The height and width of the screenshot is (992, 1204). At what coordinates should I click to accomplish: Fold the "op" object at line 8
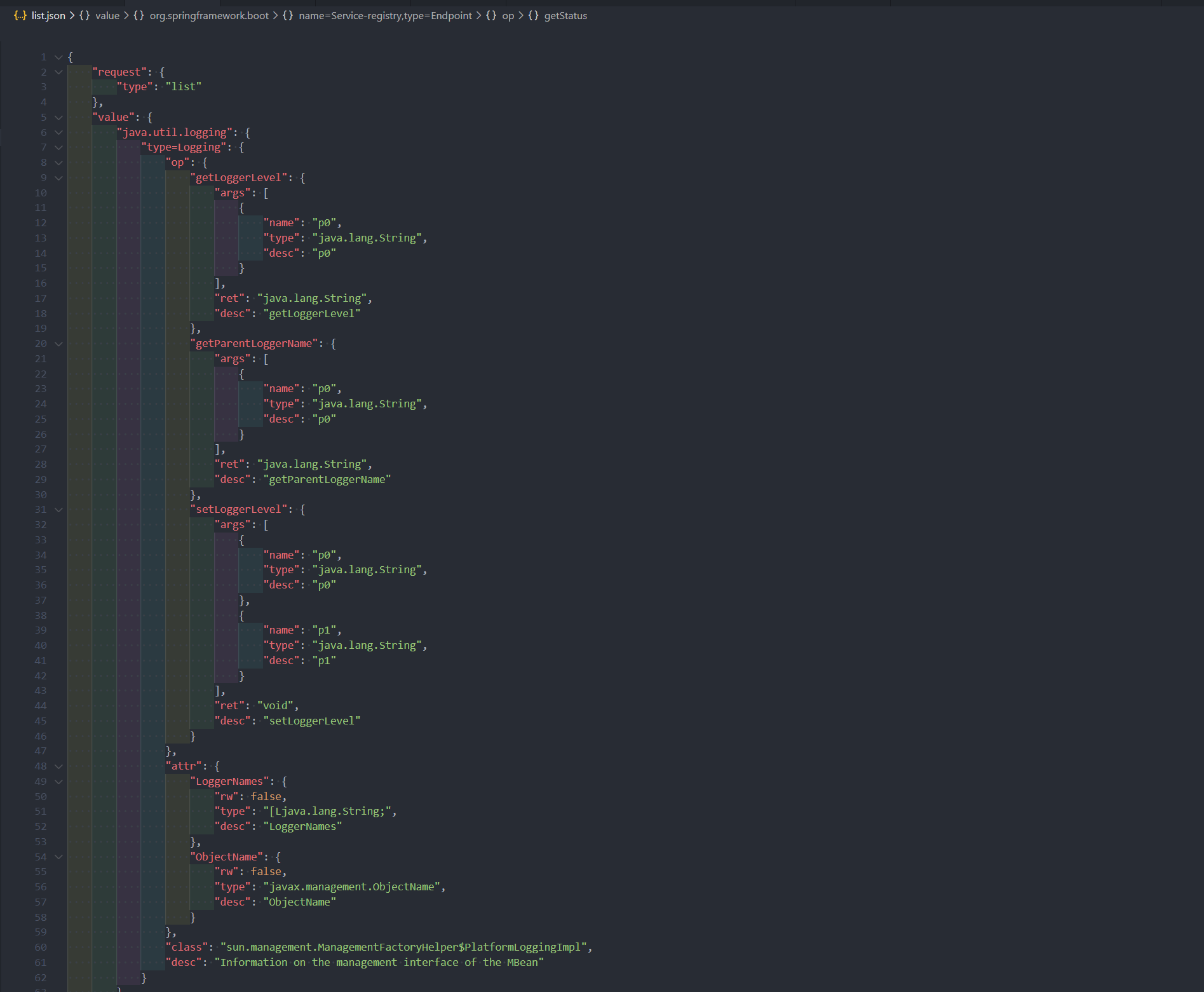(58, 163)
